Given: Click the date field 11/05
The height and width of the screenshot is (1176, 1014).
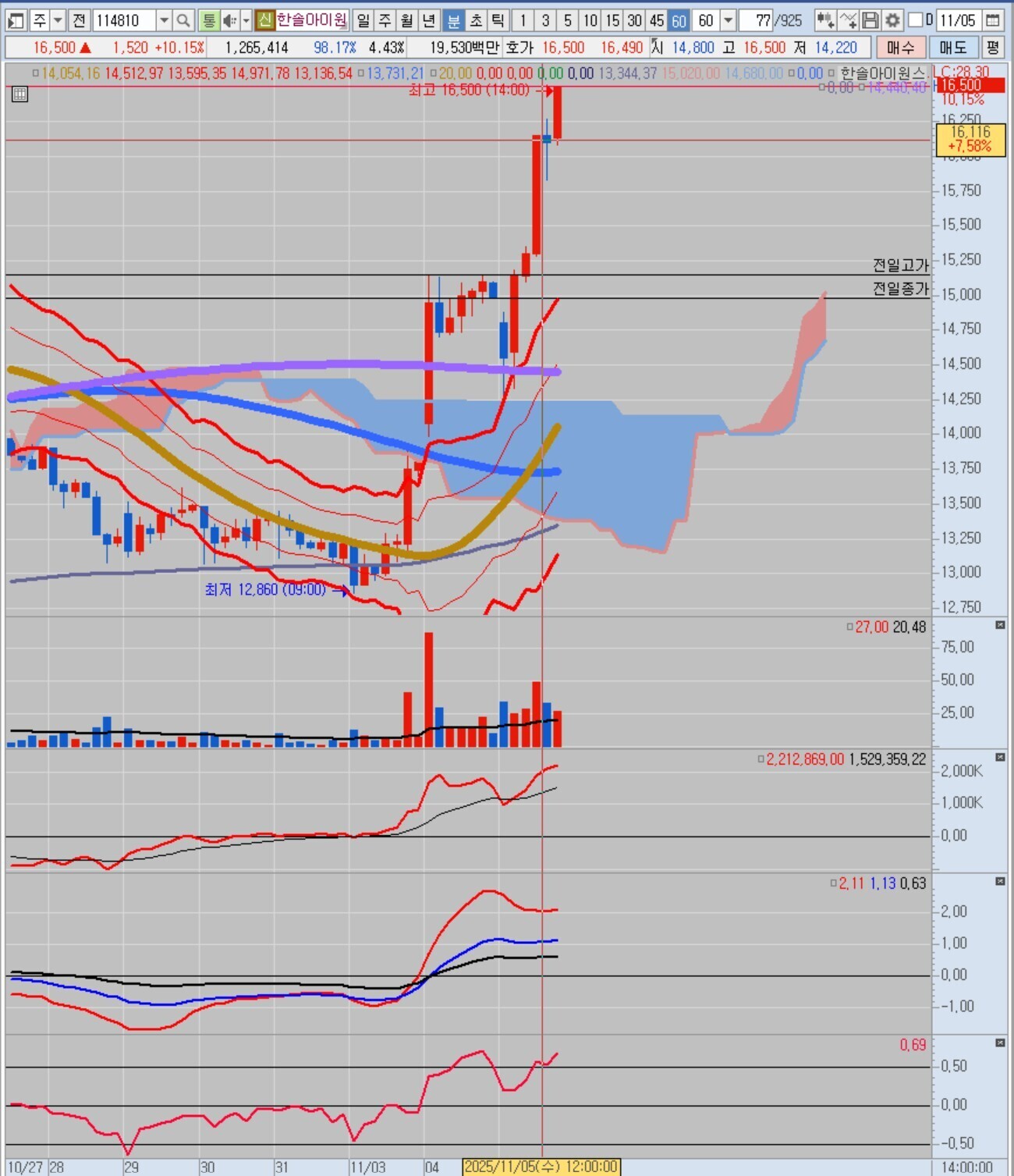Looking at the screenshot, I should pyautogui.click(x=958, y=20).
